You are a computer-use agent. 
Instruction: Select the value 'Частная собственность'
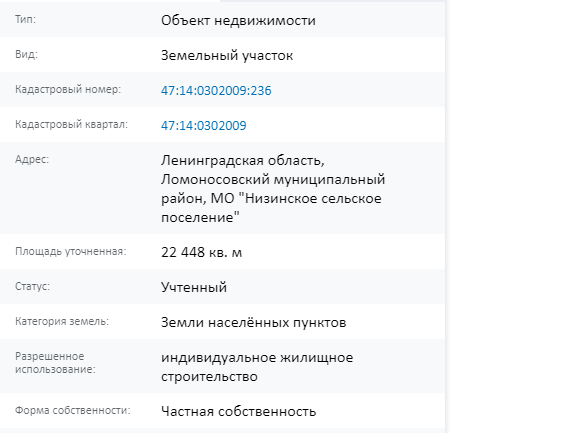tap(238, 412)
